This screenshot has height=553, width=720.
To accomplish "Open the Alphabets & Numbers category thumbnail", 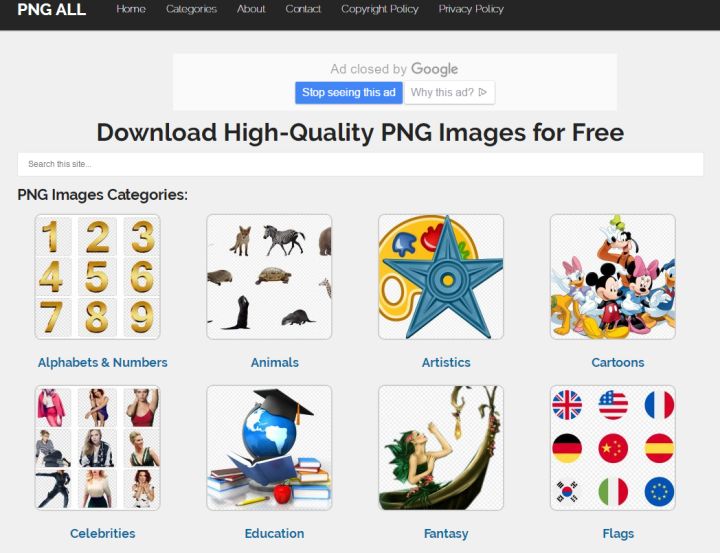I will (x=97, y=277).
